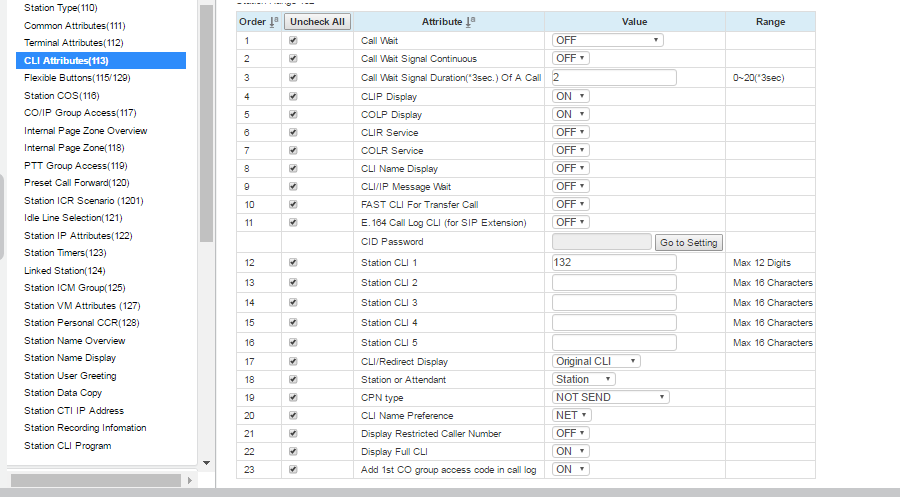Open the CPN type dropdown
Viewport: 900px width, 497px height.
coord(610,397)
